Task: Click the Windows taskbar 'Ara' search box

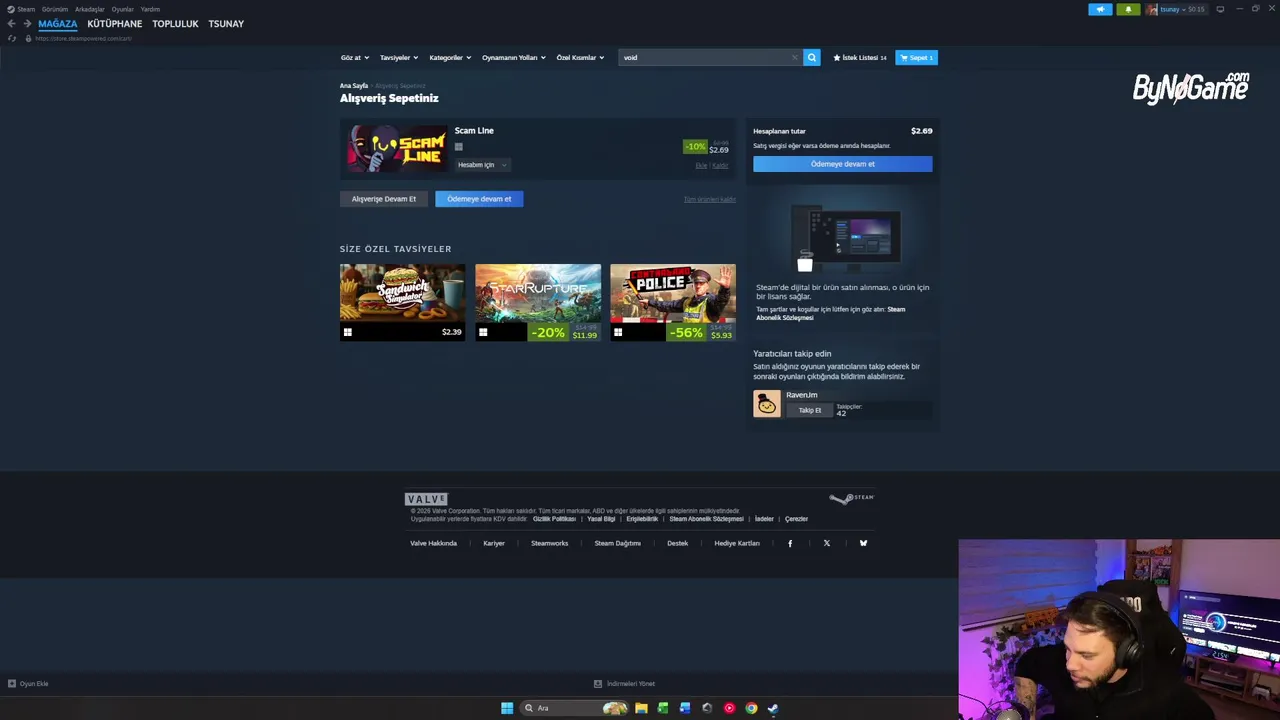Action: [572, 708]
